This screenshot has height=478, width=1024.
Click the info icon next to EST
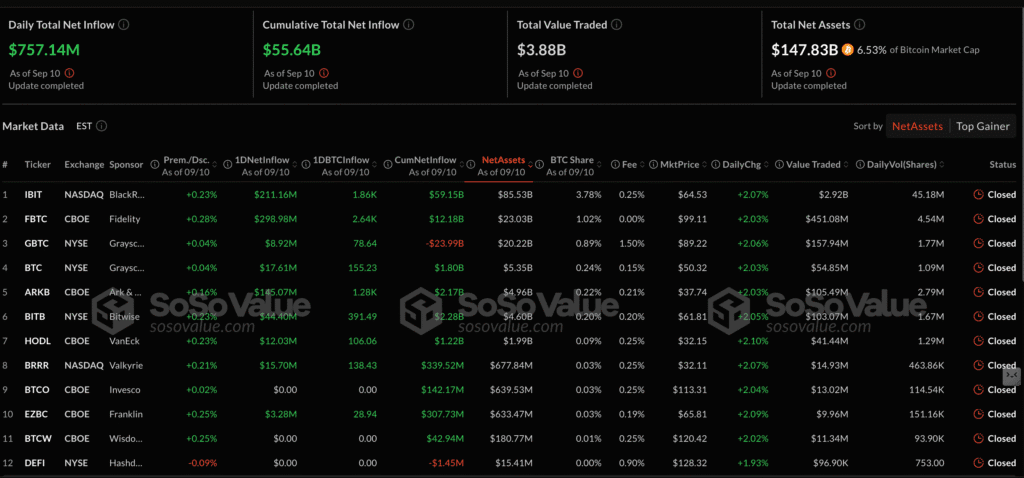point(102,127)
